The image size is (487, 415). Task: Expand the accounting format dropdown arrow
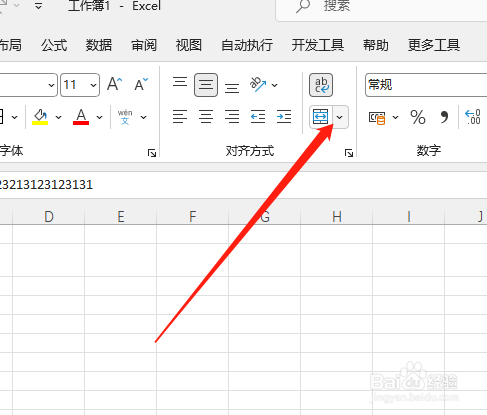coord(396,117)
